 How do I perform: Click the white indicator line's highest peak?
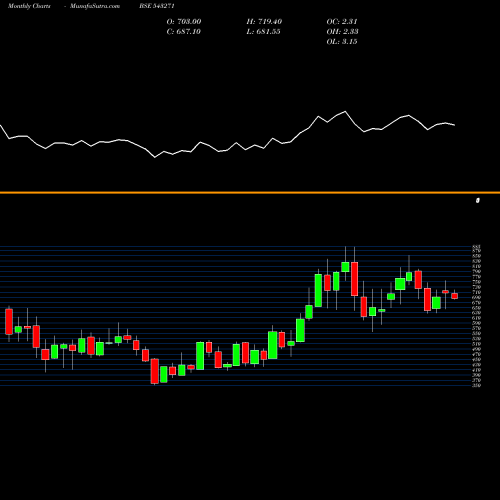click(x=345, y=111)
